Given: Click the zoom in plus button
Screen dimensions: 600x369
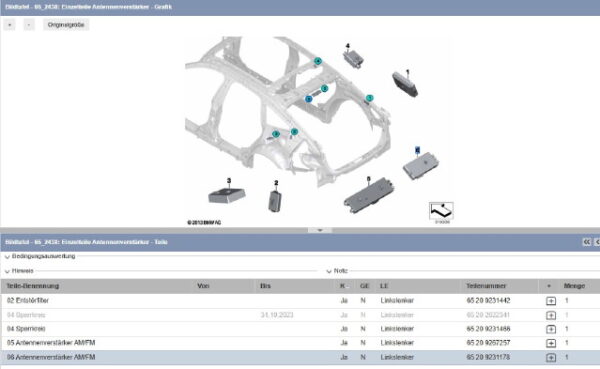Looking at the screenshot, I should pos(10,25).
